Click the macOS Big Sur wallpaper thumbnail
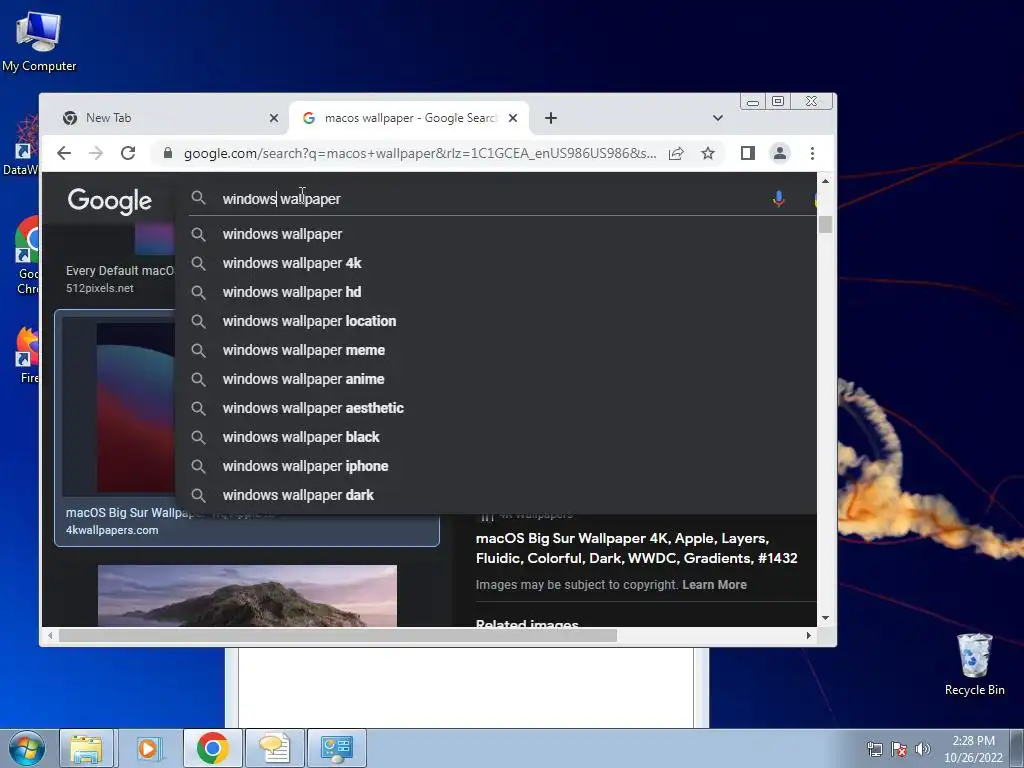This screenshot has width=1024, height=768. (x=136, y=408)
